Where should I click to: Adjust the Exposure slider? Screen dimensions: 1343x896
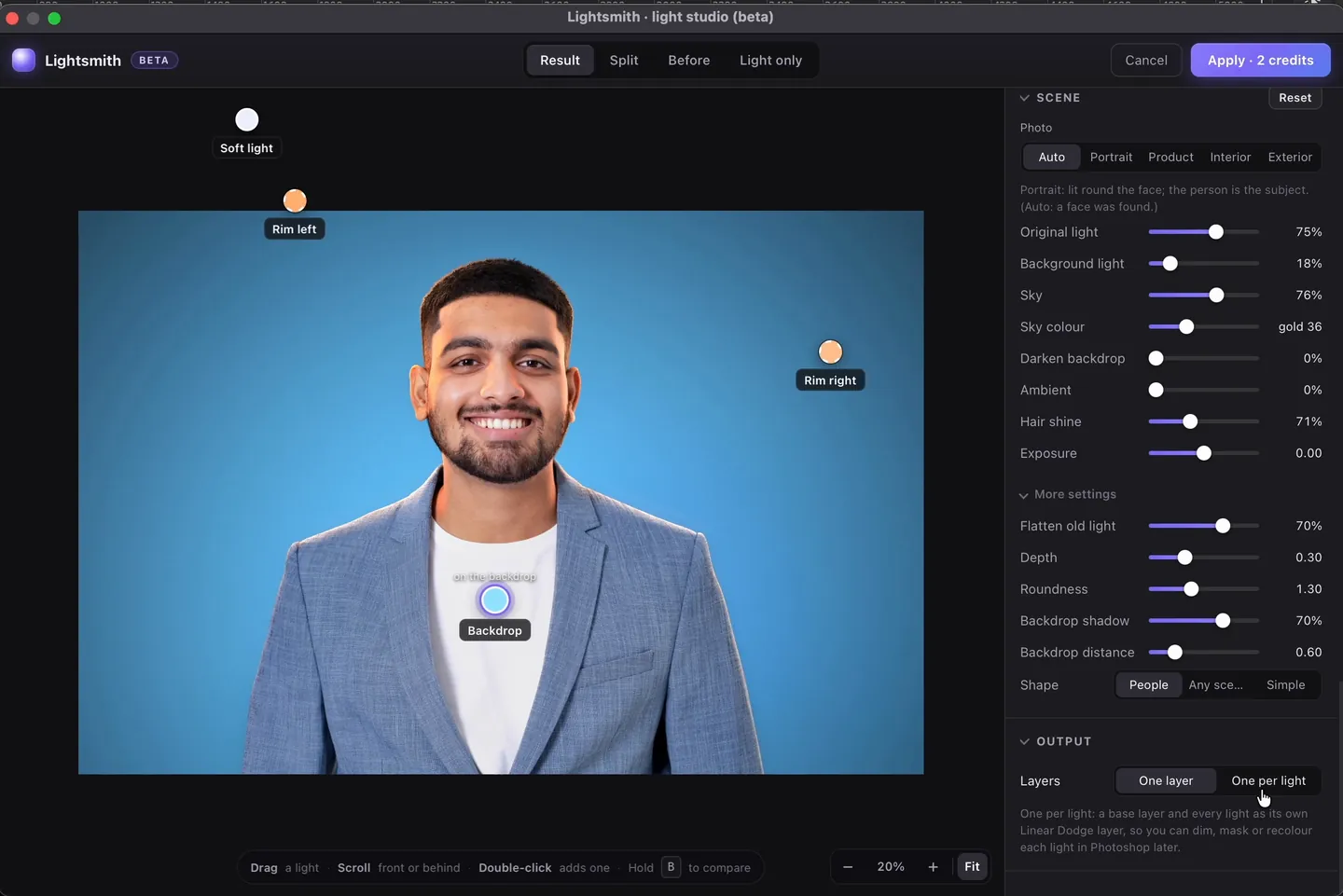(x=1204, y=453)
